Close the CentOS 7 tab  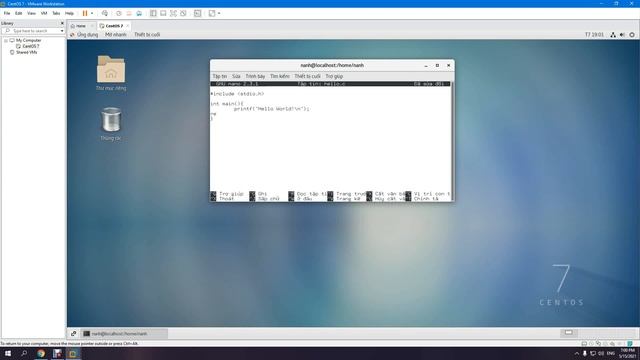click(x=127, y=26)
